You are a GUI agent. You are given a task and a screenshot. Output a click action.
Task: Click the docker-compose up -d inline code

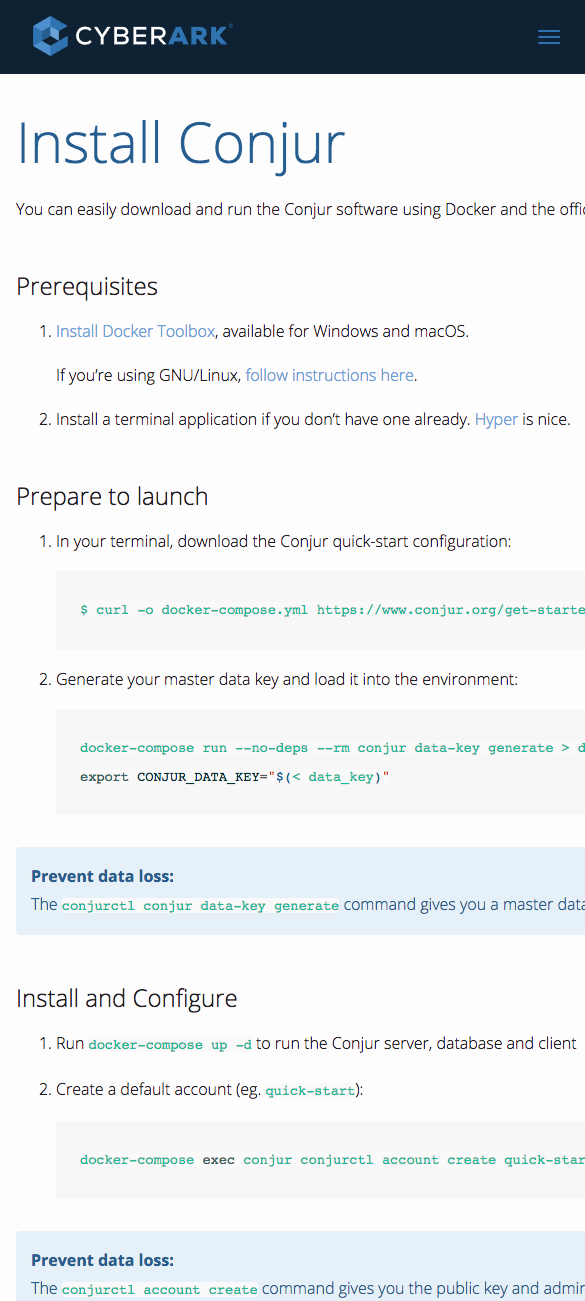(168, 1043)
